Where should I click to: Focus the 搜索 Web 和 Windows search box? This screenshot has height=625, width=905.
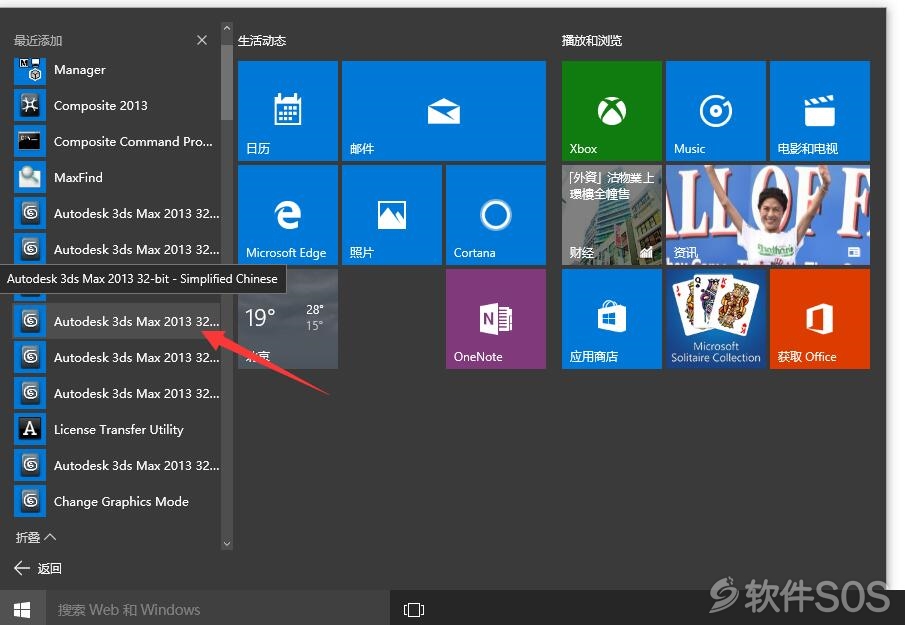pos(218,609)
